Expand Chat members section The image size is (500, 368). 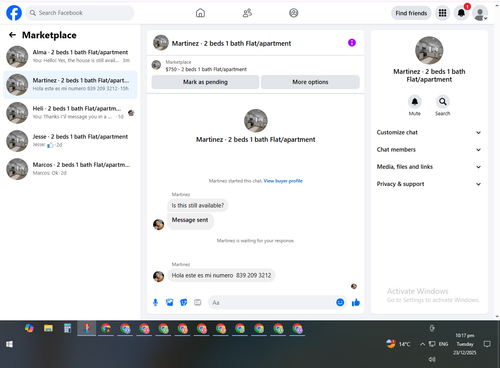click(x=429, y=150)
